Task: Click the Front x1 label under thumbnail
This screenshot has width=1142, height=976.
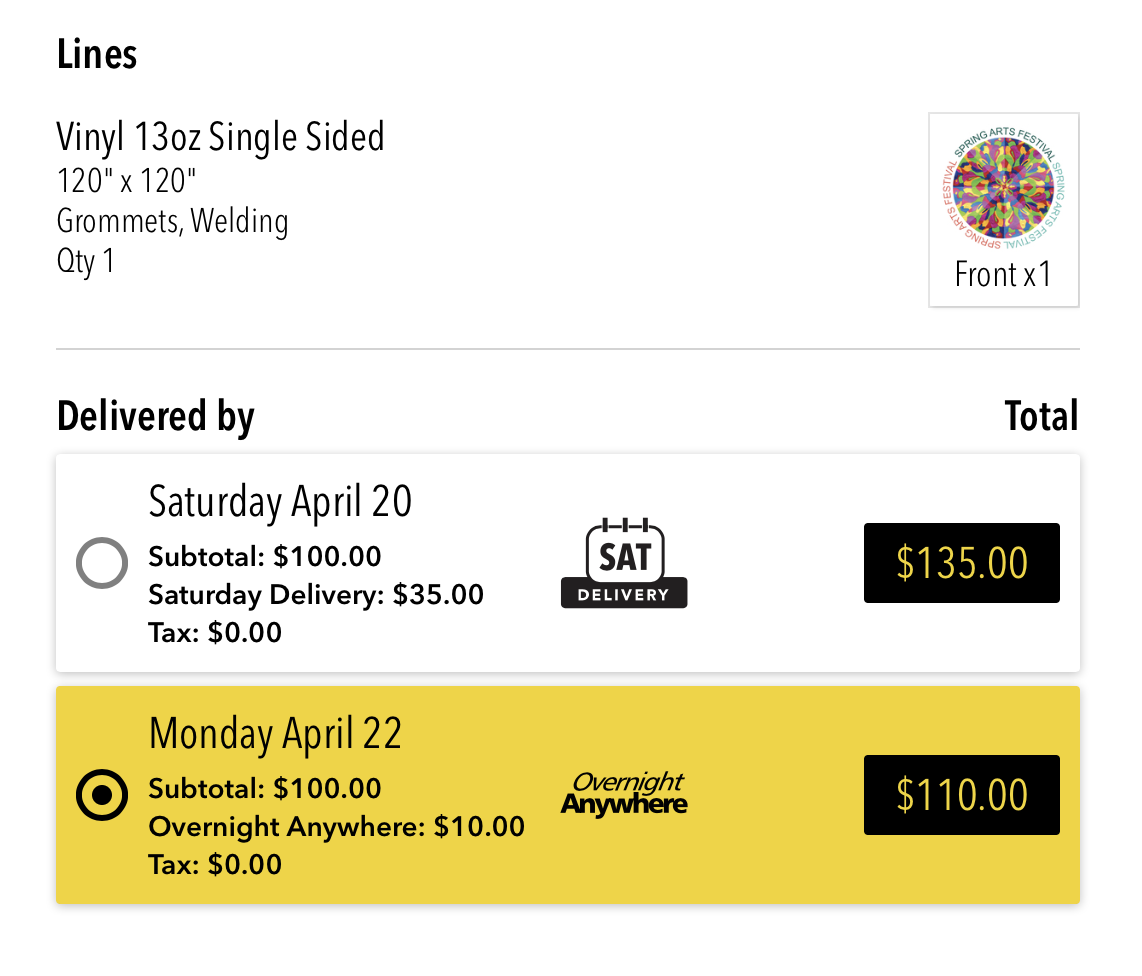Action: [x=1004, y=275]
